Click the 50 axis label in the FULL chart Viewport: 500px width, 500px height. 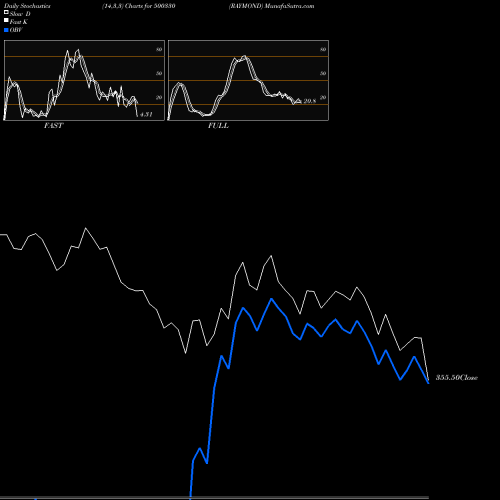(x=323, y=73)
